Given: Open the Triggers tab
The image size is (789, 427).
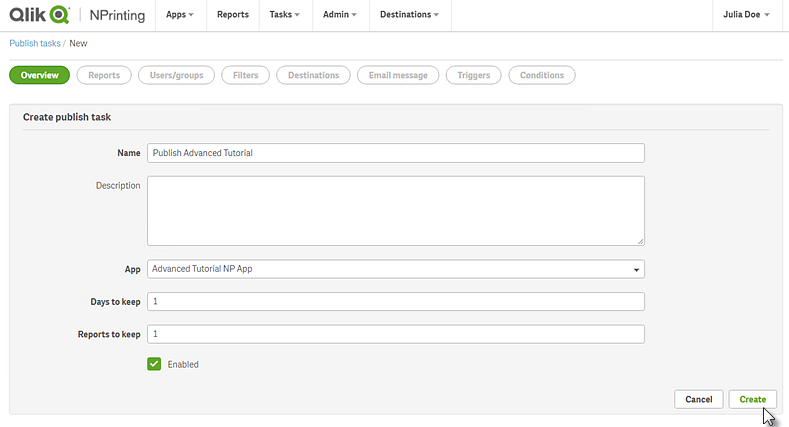Looking at the screenshot, I should (474, 75).
